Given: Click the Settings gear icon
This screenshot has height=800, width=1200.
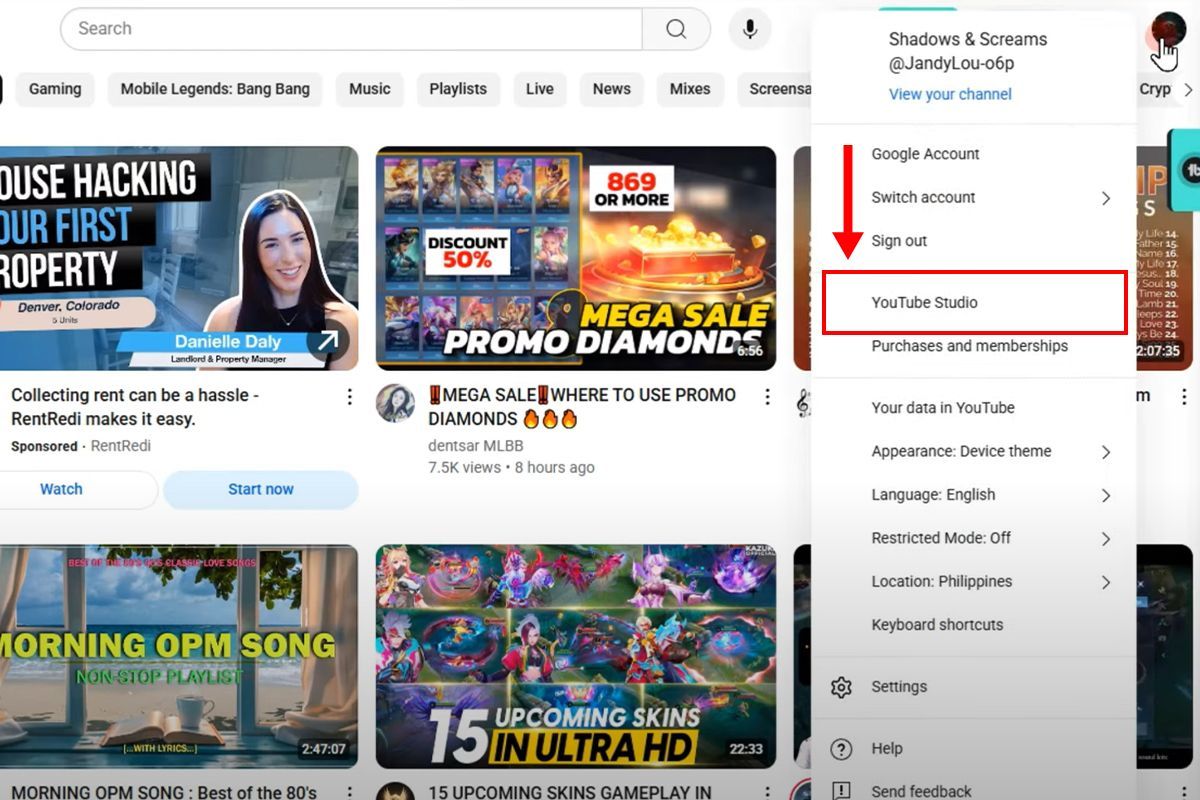Looking at the screenshot, I should point(841,687).
